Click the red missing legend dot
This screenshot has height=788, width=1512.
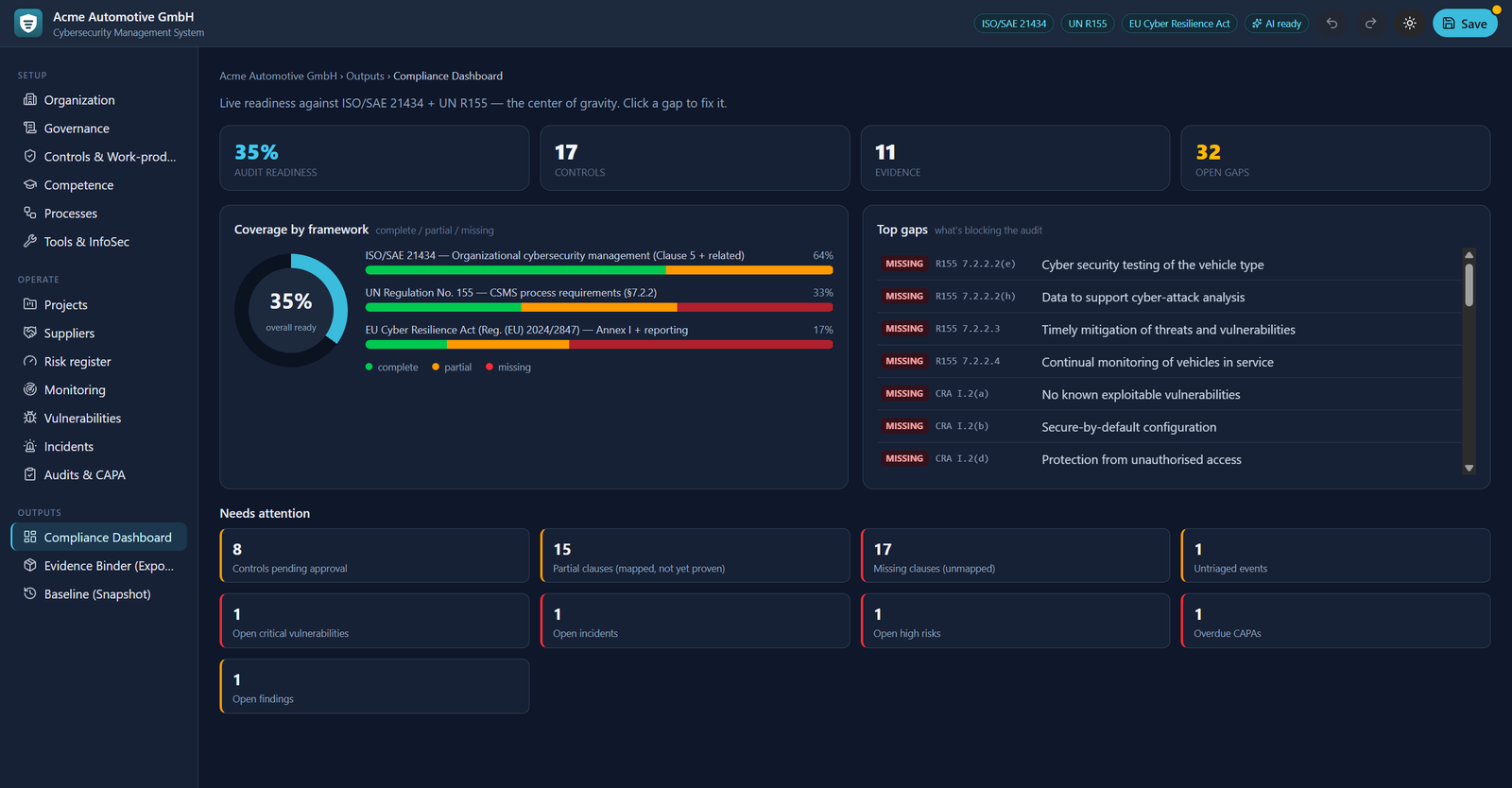pos(490,367)
